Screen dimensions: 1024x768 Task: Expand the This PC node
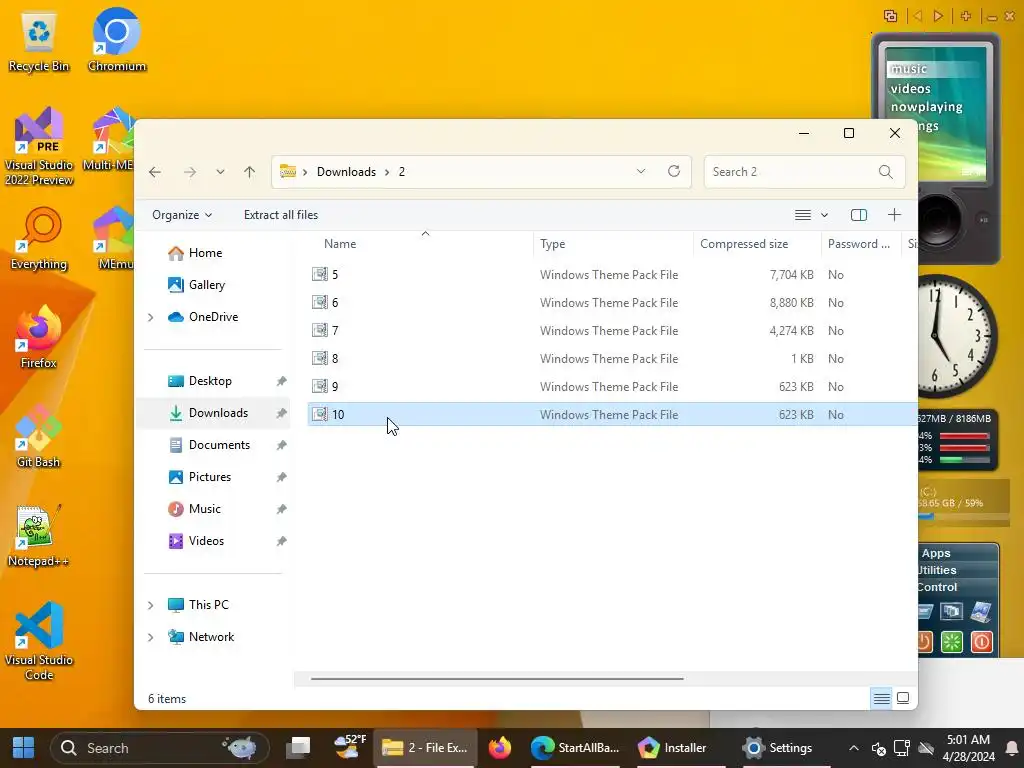(150, 605)
